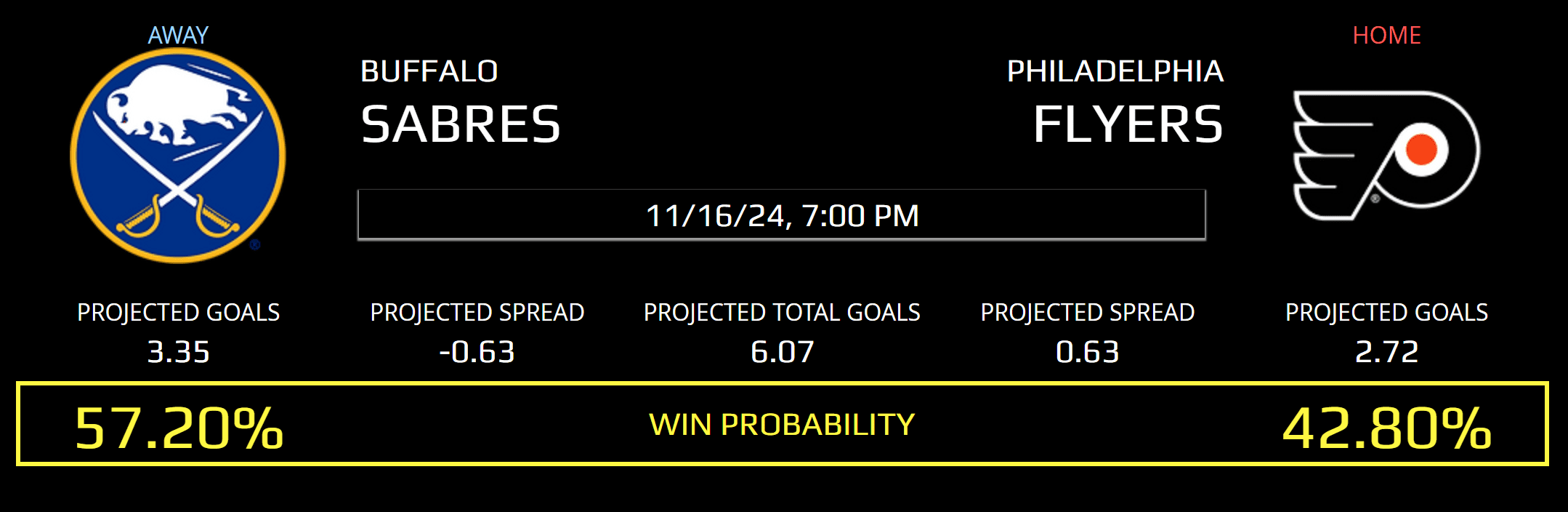Click the Buffalo Sabres team logo
The width and height of the screenshot is (1568, 512).
178,156
